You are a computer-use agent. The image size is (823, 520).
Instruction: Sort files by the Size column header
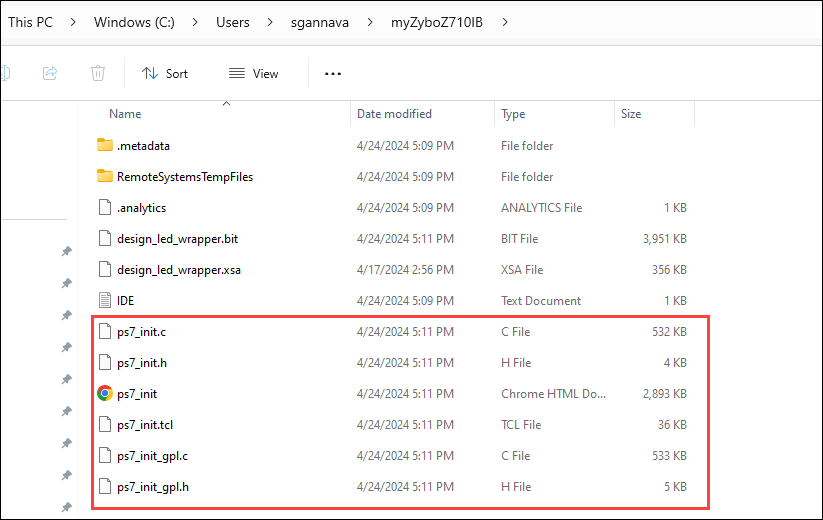click(x=631, y=114)
